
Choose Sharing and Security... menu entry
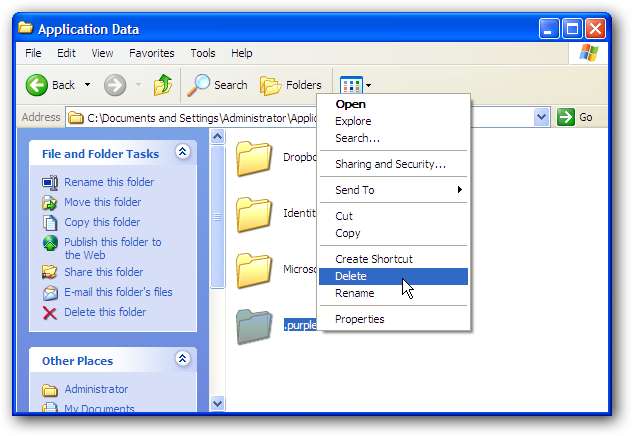click(x=393, y=164)
